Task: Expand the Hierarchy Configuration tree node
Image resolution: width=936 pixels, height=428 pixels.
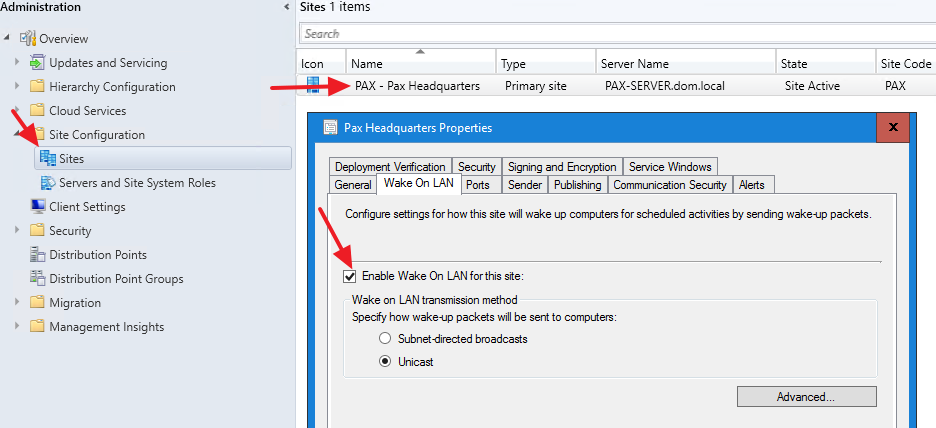Action: (x=17, y=86)
